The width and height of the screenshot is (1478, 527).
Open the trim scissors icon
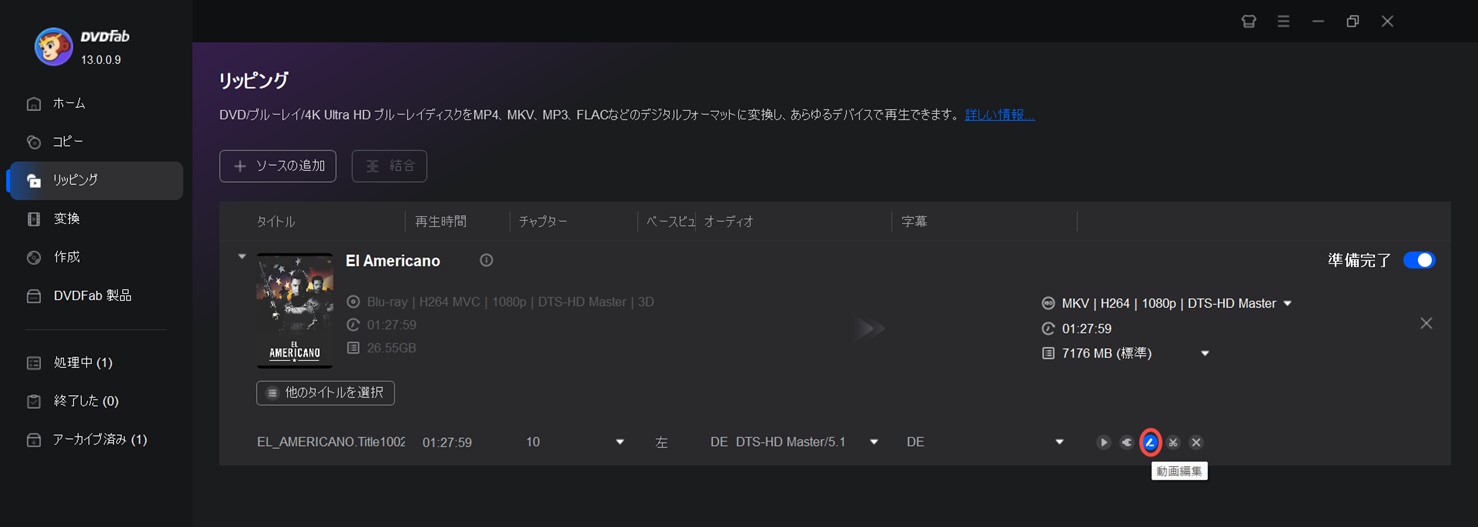pyautogui.click(x=1173, y=442)
